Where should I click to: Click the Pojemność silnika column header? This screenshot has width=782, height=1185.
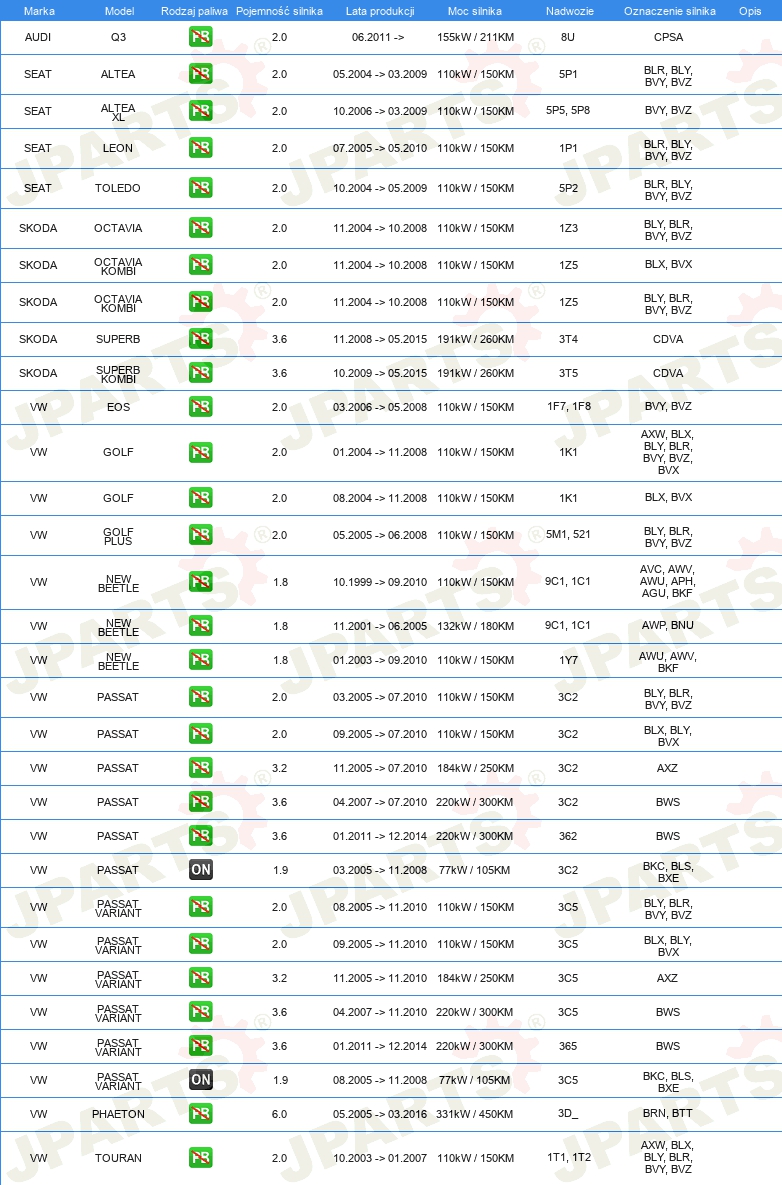click(x=280, y=11)
